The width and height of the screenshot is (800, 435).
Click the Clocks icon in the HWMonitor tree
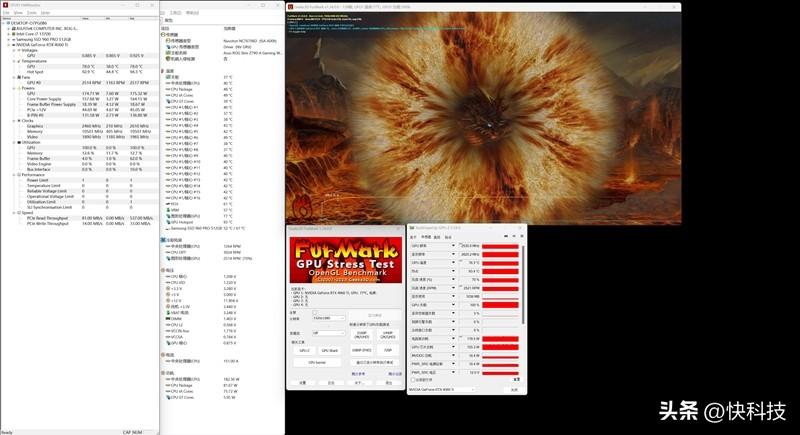tap(19, 121)
